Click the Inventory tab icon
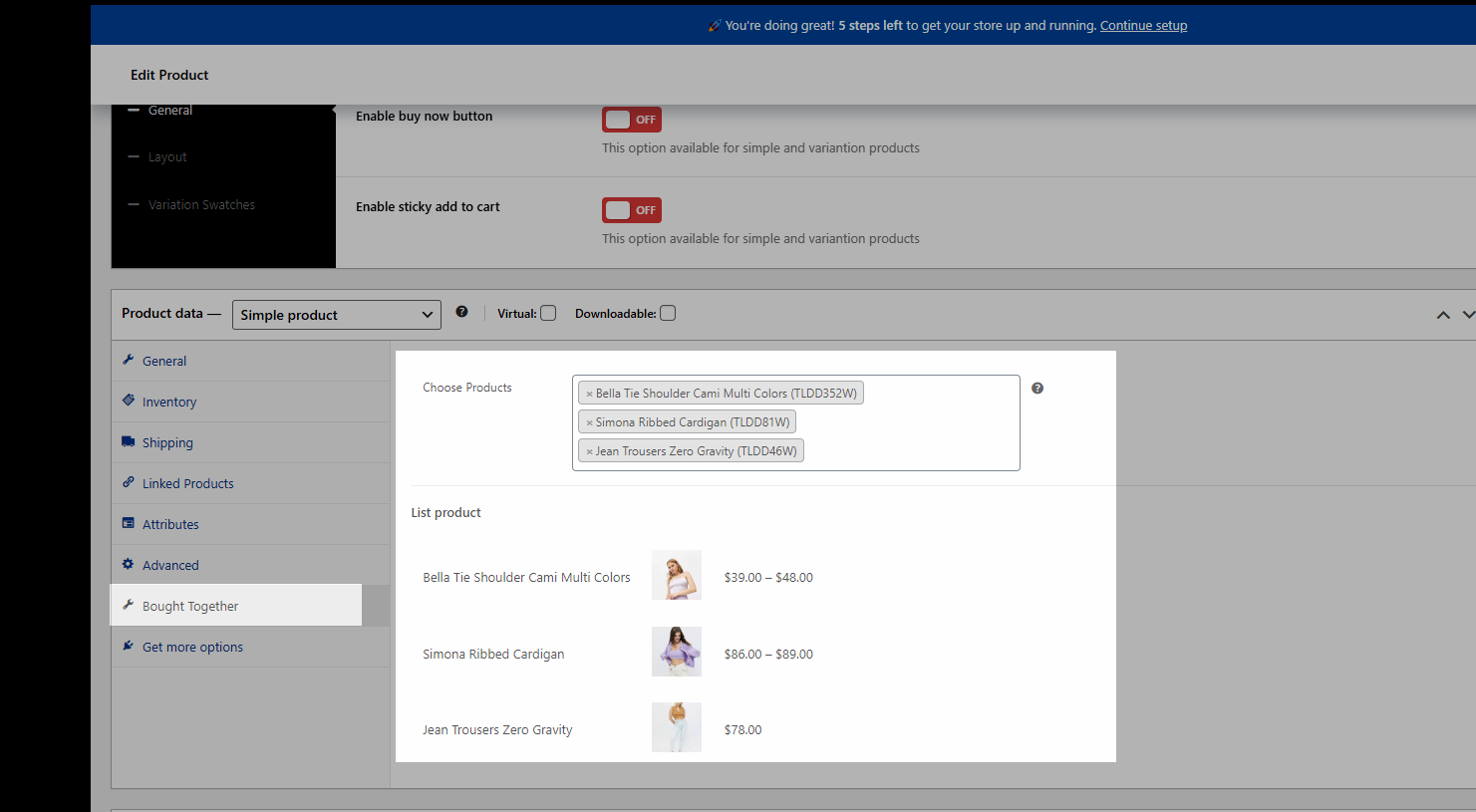 coord(128,401)
